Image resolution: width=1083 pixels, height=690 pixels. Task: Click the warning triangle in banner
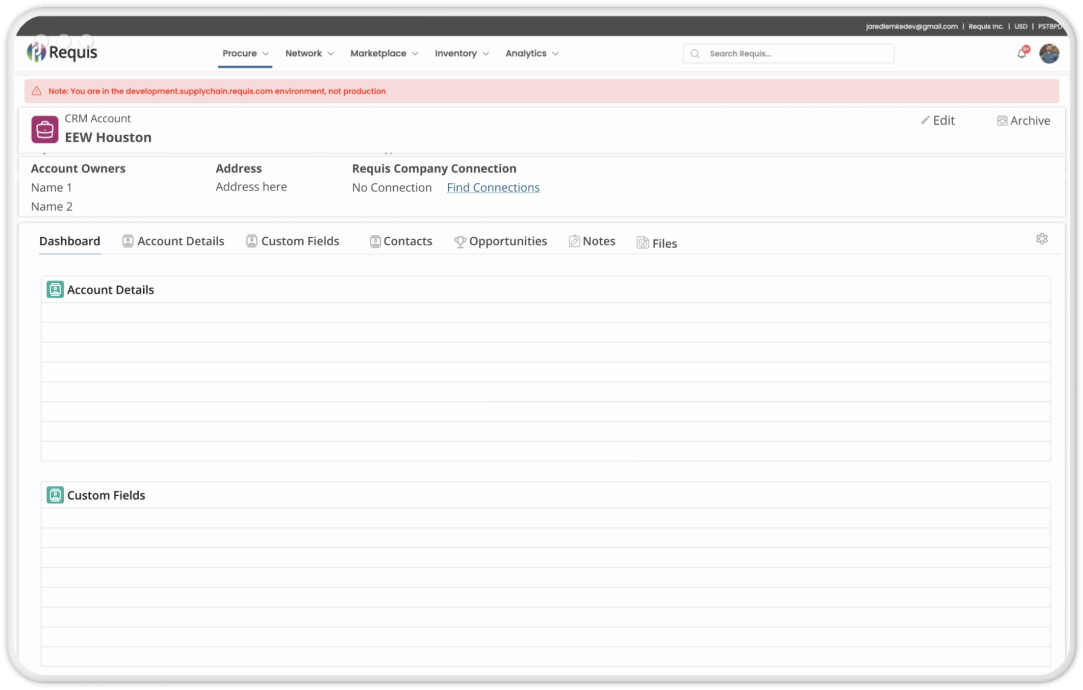click(37, 91)
